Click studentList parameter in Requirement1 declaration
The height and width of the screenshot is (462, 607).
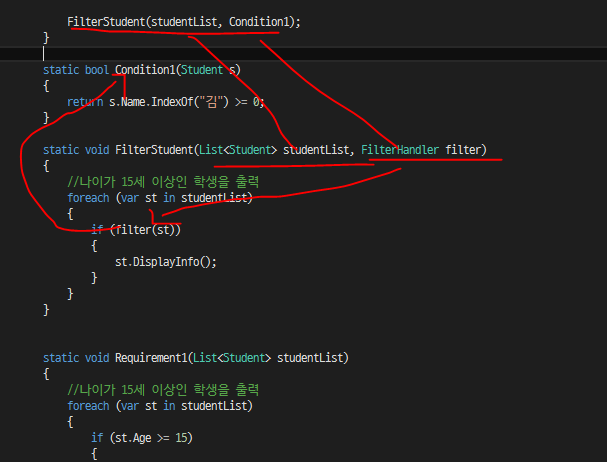coord(310,358)
